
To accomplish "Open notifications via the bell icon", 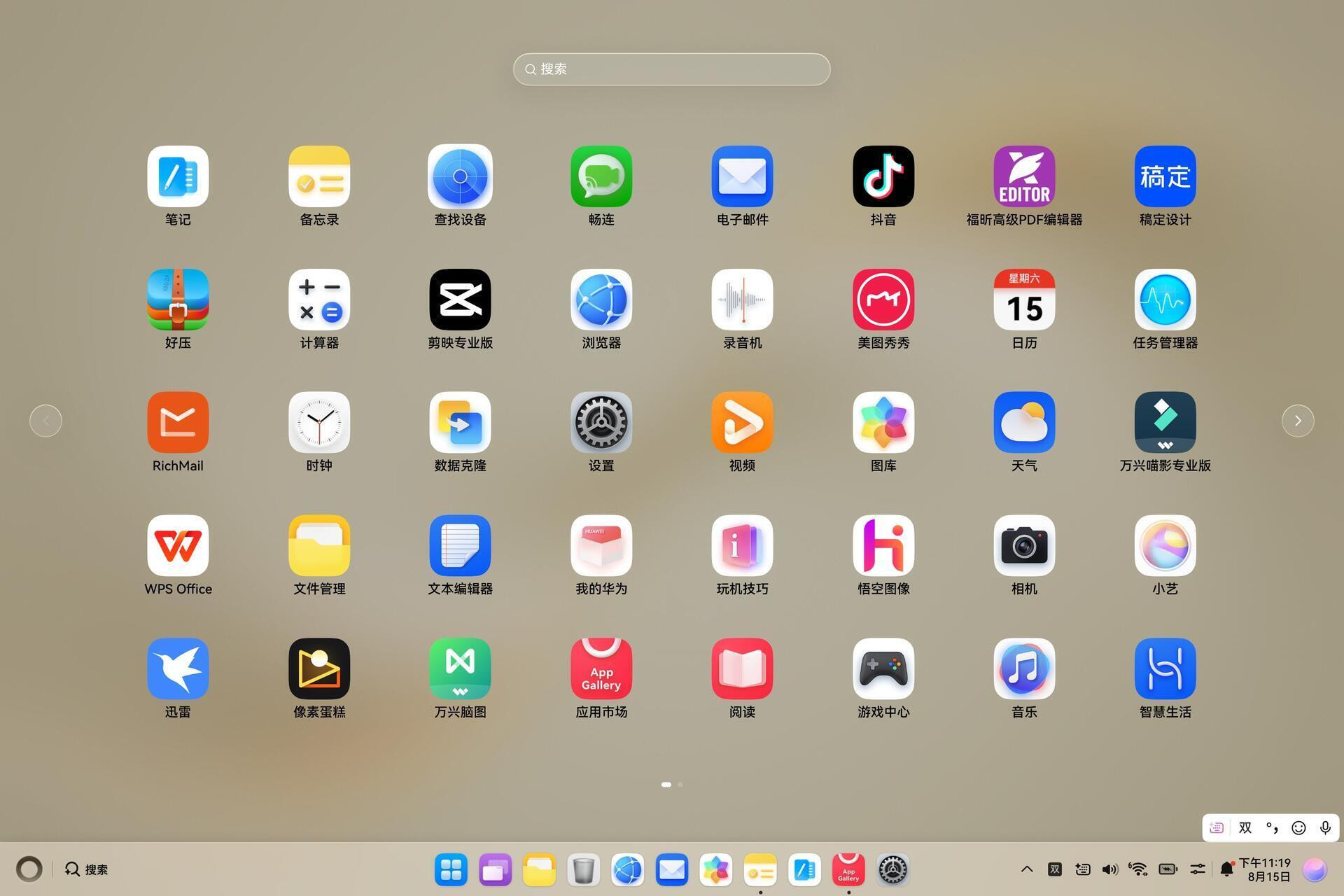I will pos(1226,869).
